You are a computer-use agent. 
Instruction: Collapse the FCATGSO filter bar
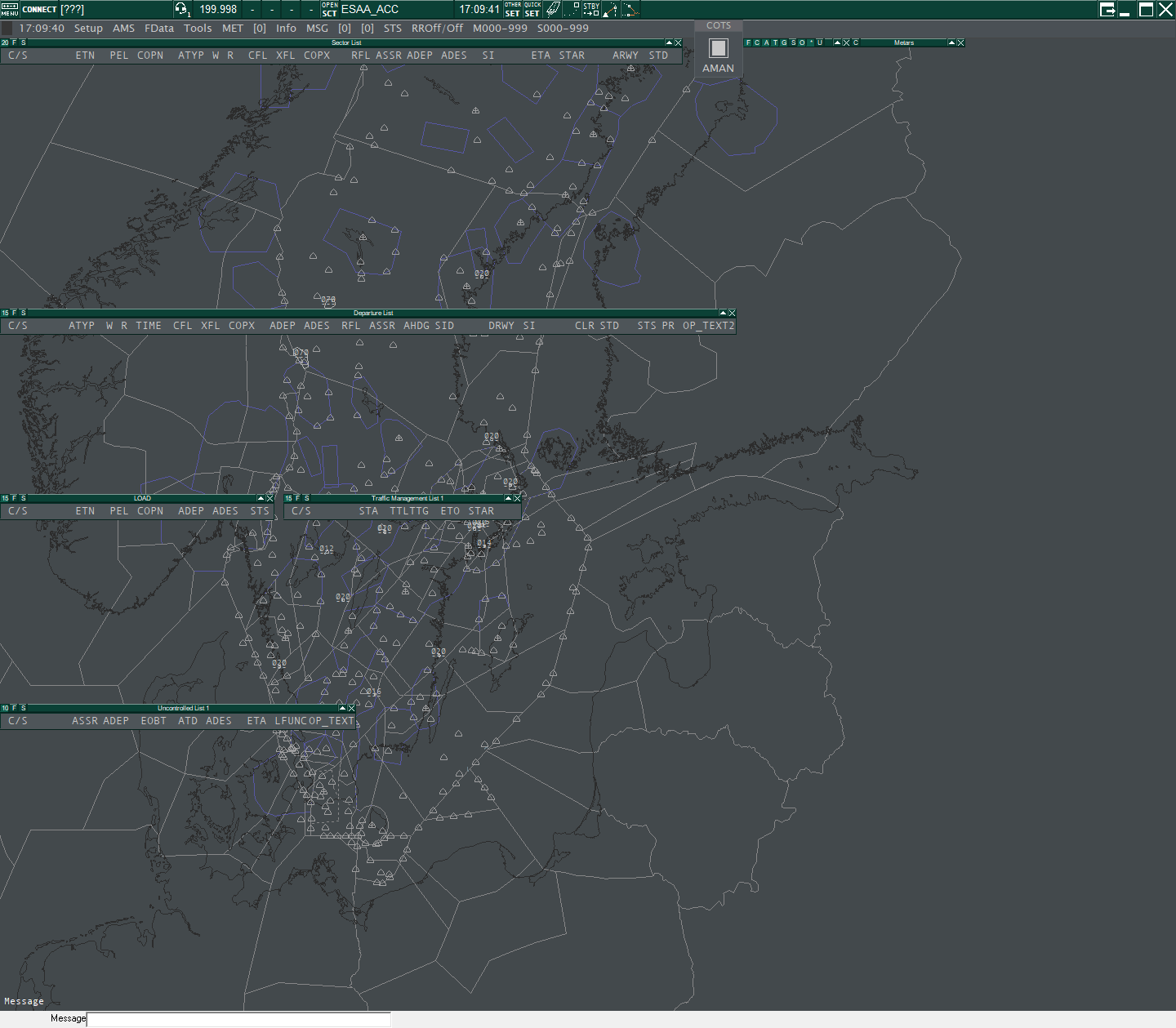point(837,42)
